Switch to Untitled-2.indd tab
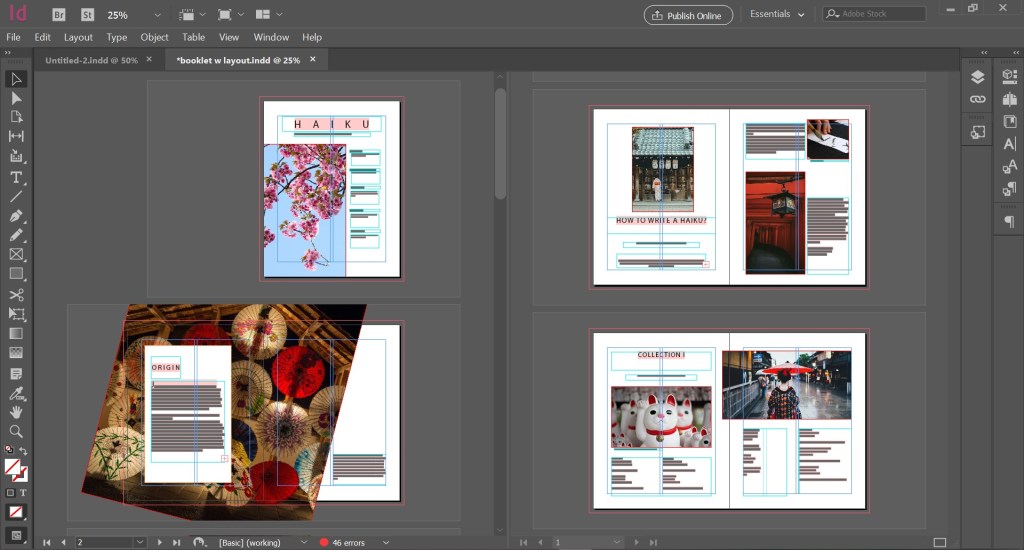1024x550 pixels. [x=90, y=60]
